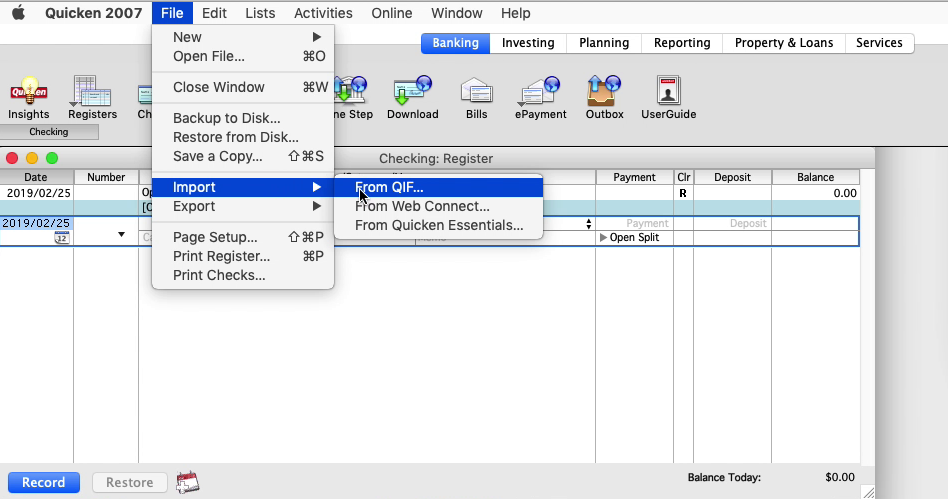Click the Clr column header

[684, 177]
